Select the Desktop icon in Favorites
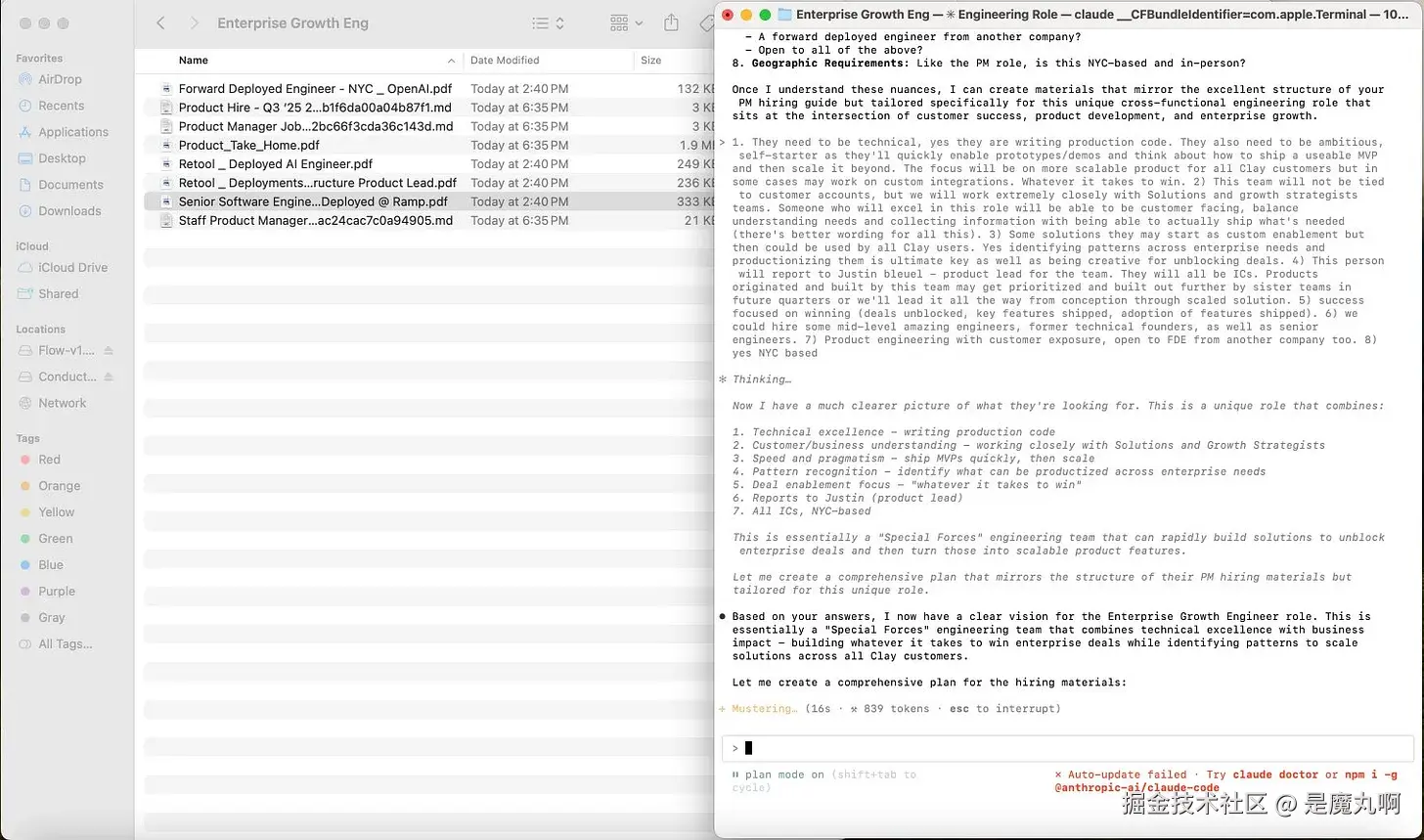 click(25, 158)
